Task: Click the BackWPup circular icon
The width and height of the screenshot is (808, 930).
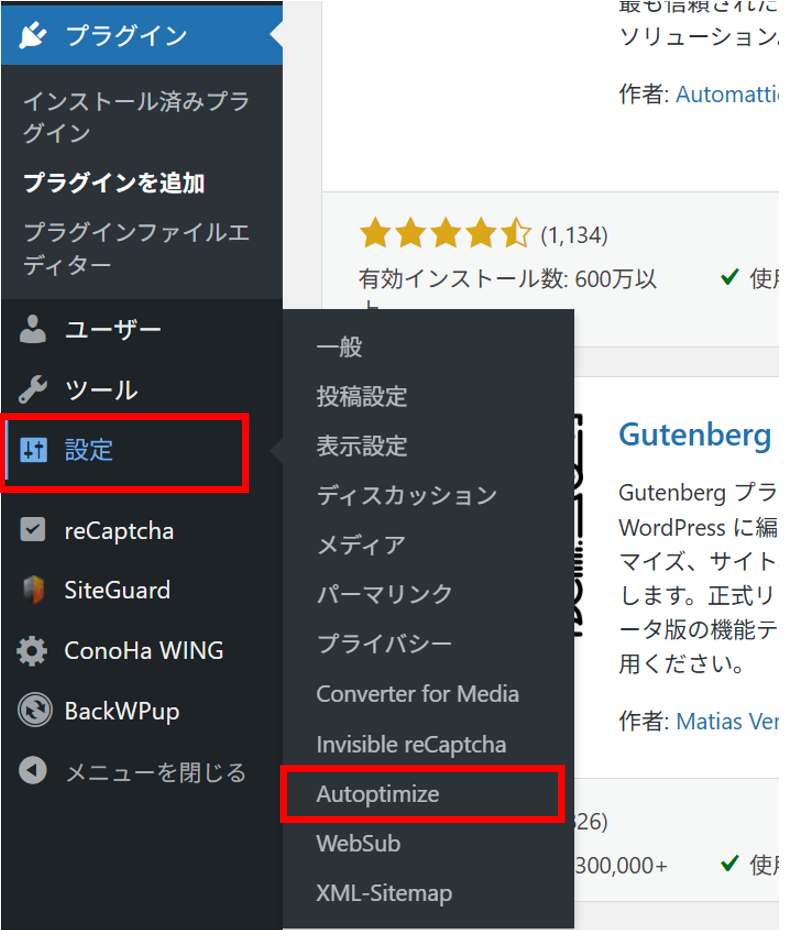Action: click(x=35, y=710)
